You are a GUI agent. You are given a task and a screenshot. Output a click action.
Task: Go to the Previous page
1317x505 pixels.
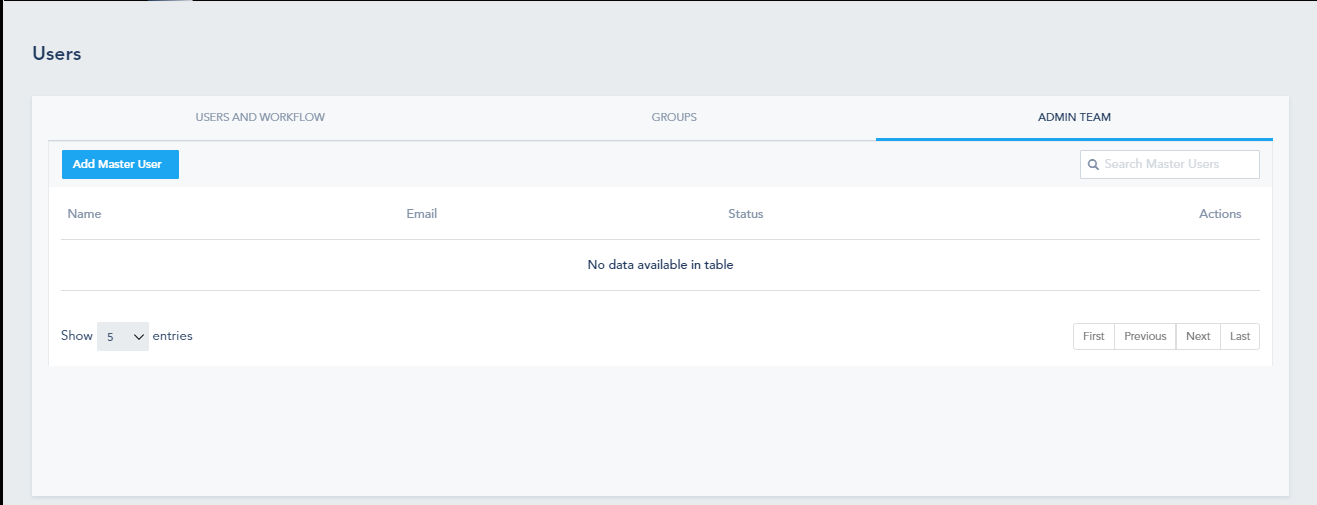1145,336
